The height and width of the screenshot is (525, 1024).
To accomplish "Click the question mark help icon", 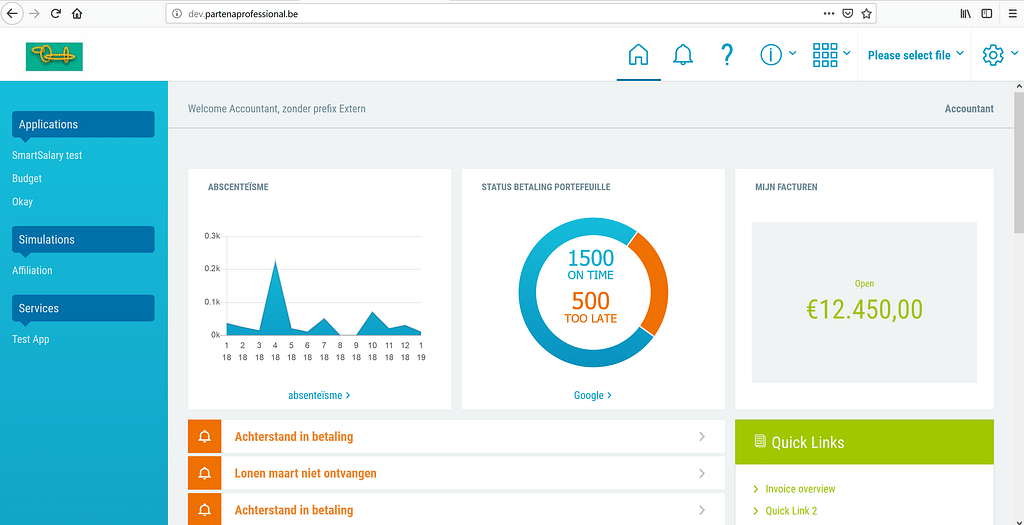I will pos(727,55).
